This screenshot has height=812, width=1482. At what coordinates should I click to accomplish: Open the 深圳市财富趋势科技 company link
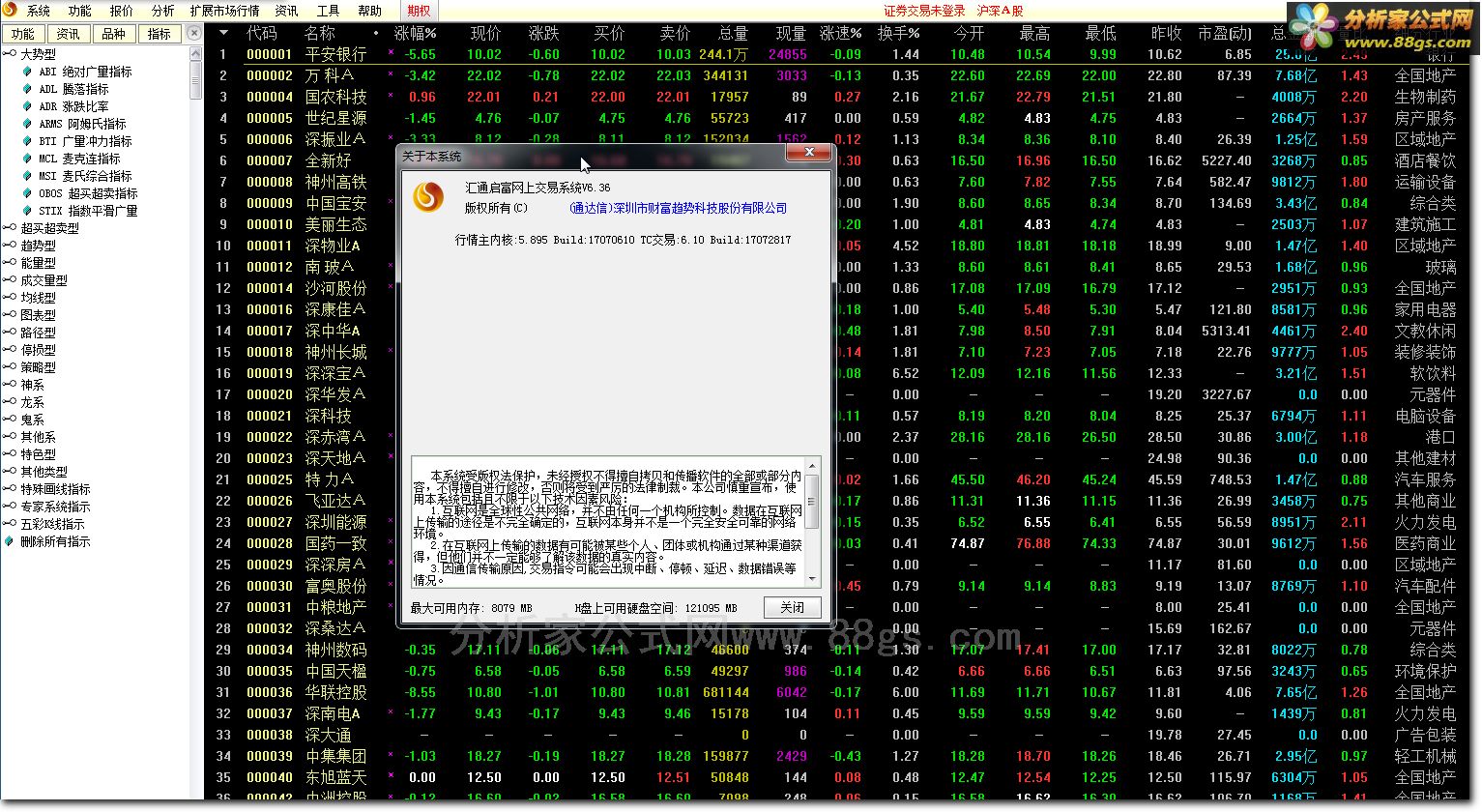678,208
